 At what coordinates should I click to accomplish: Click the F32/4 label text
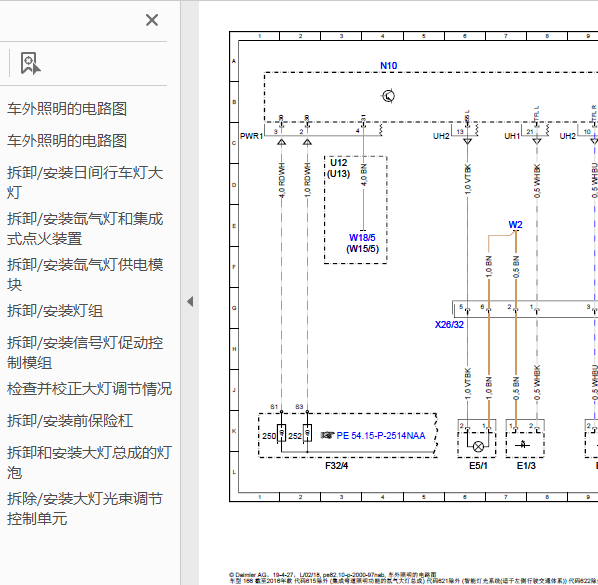click(x=336, y=466)
